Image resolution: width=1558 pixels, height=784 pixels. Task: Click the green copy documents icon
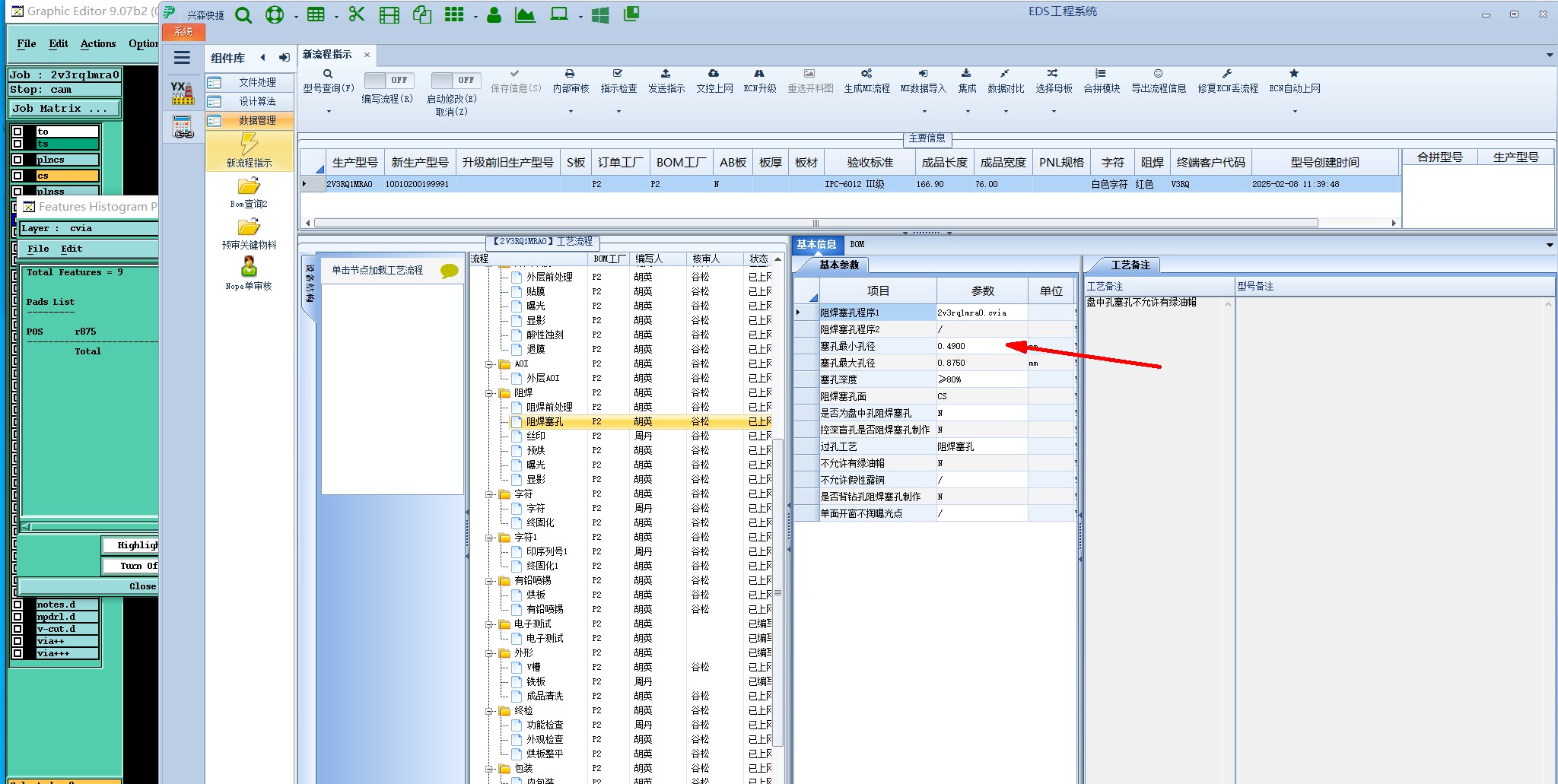click(x=422, y=14)
